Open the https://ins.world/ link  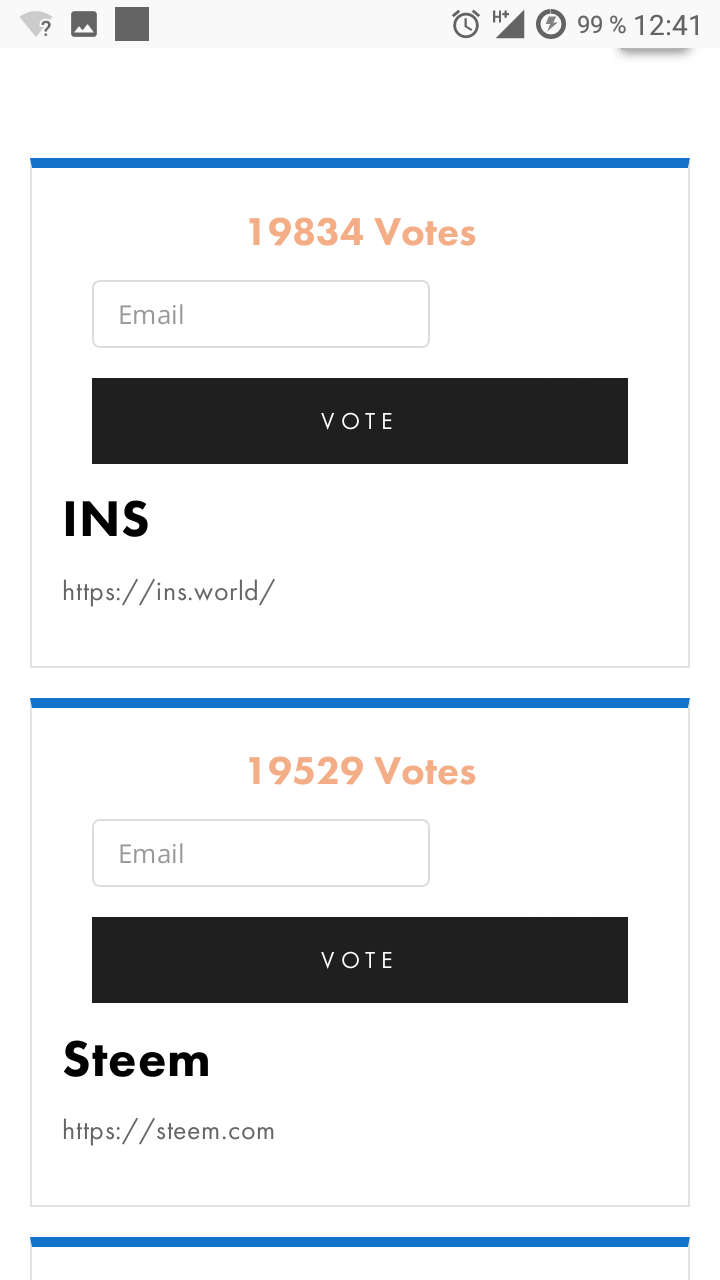[x=169, y=591]
